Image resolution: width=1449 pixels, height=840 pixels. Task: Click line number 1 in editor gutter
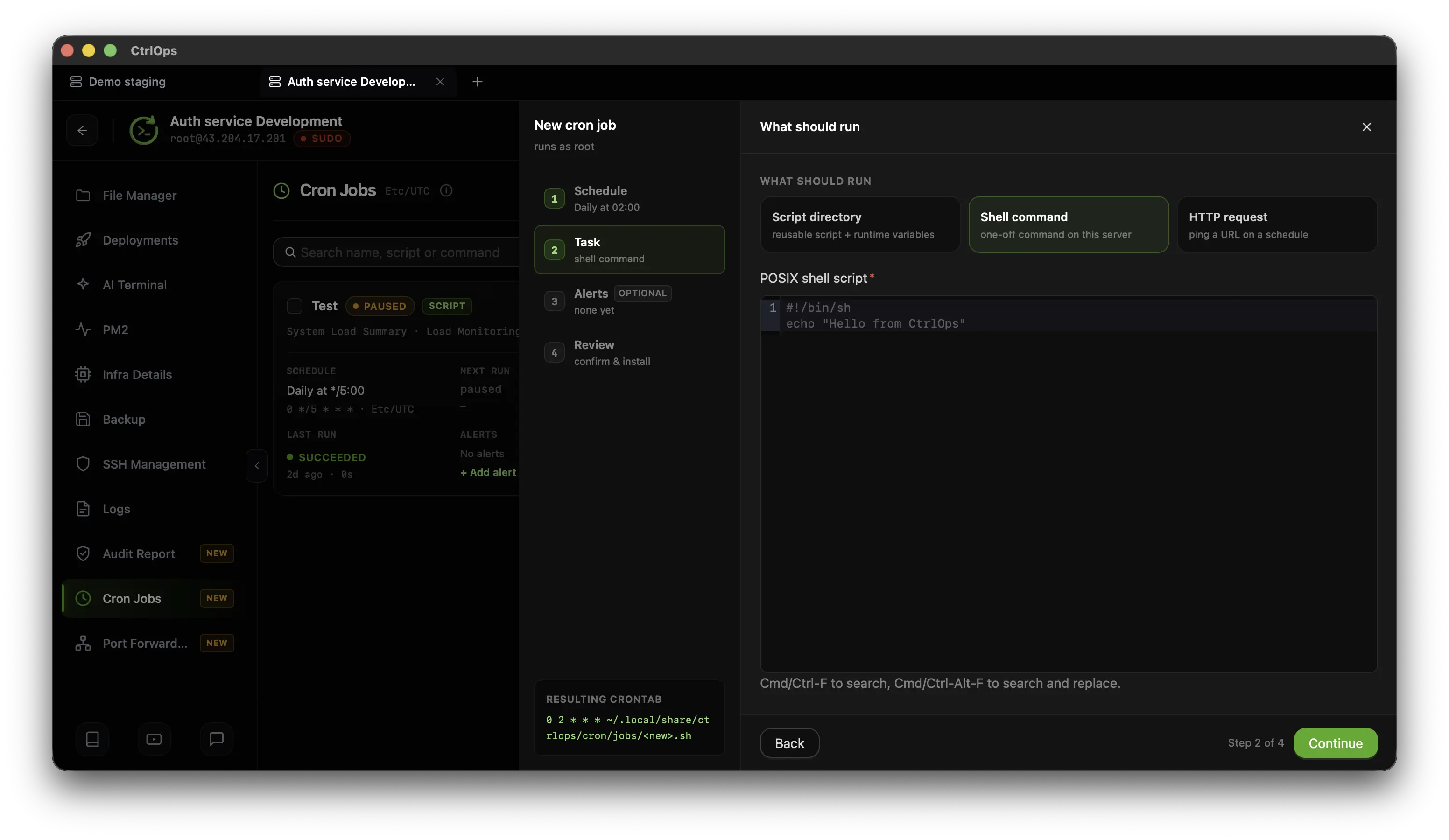point(773,308)
